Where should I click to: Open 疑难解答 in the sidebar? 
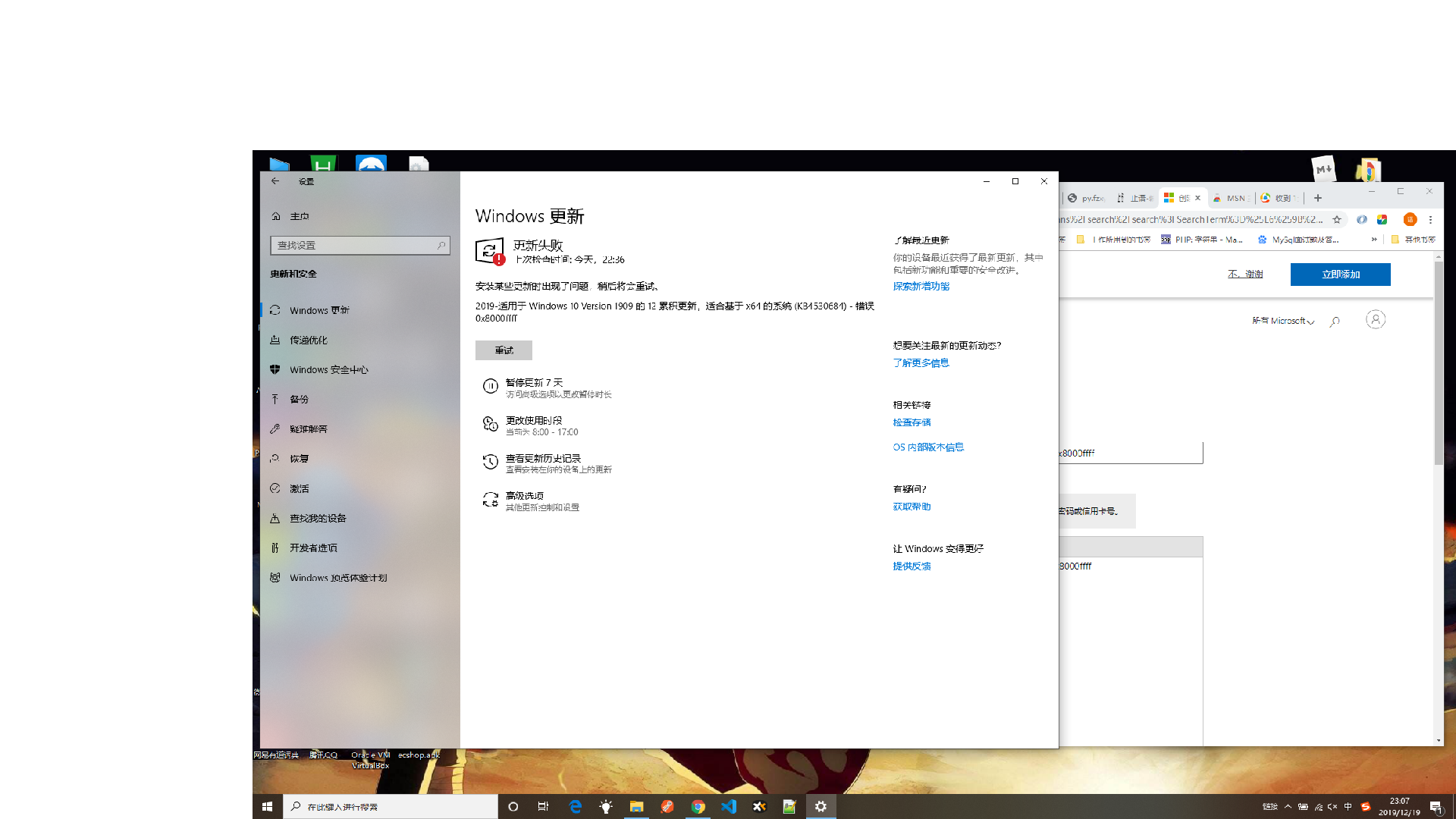(x=360, y=428)
